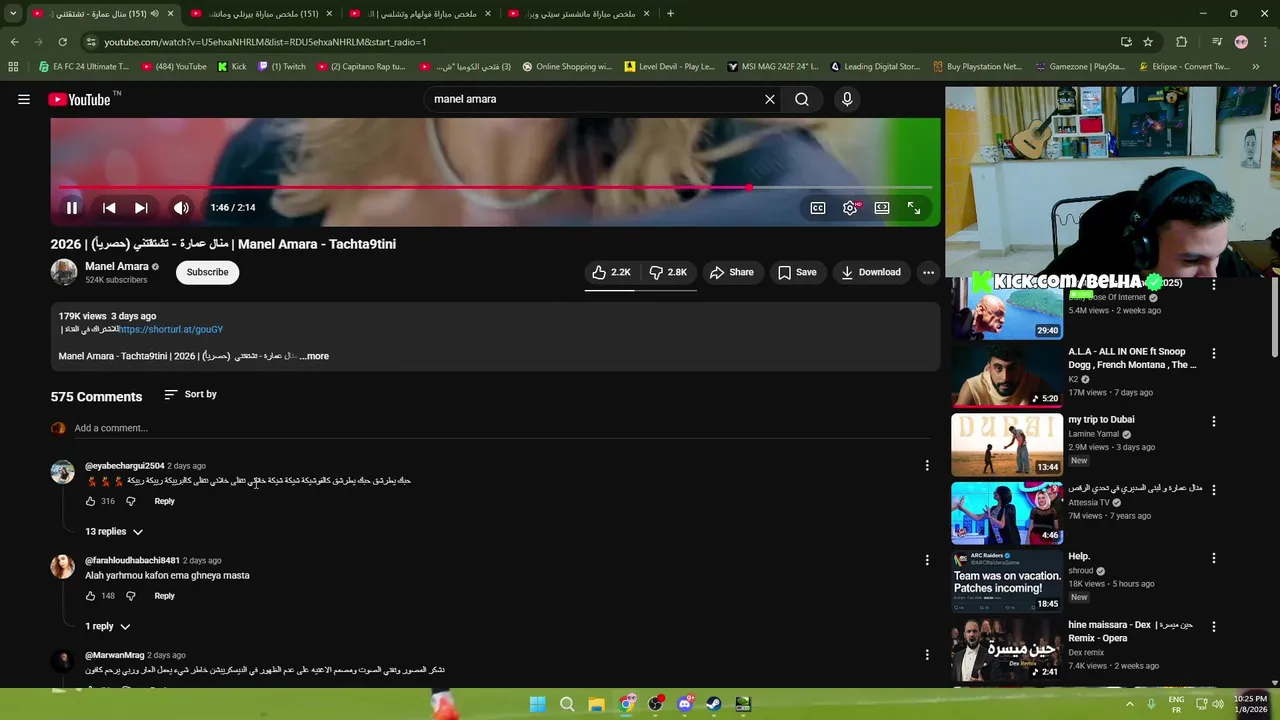Image resolution: width=1280 pixels, height=720 pixels.
Task: Open Steam from the taskbar
Action: point(713,704)
